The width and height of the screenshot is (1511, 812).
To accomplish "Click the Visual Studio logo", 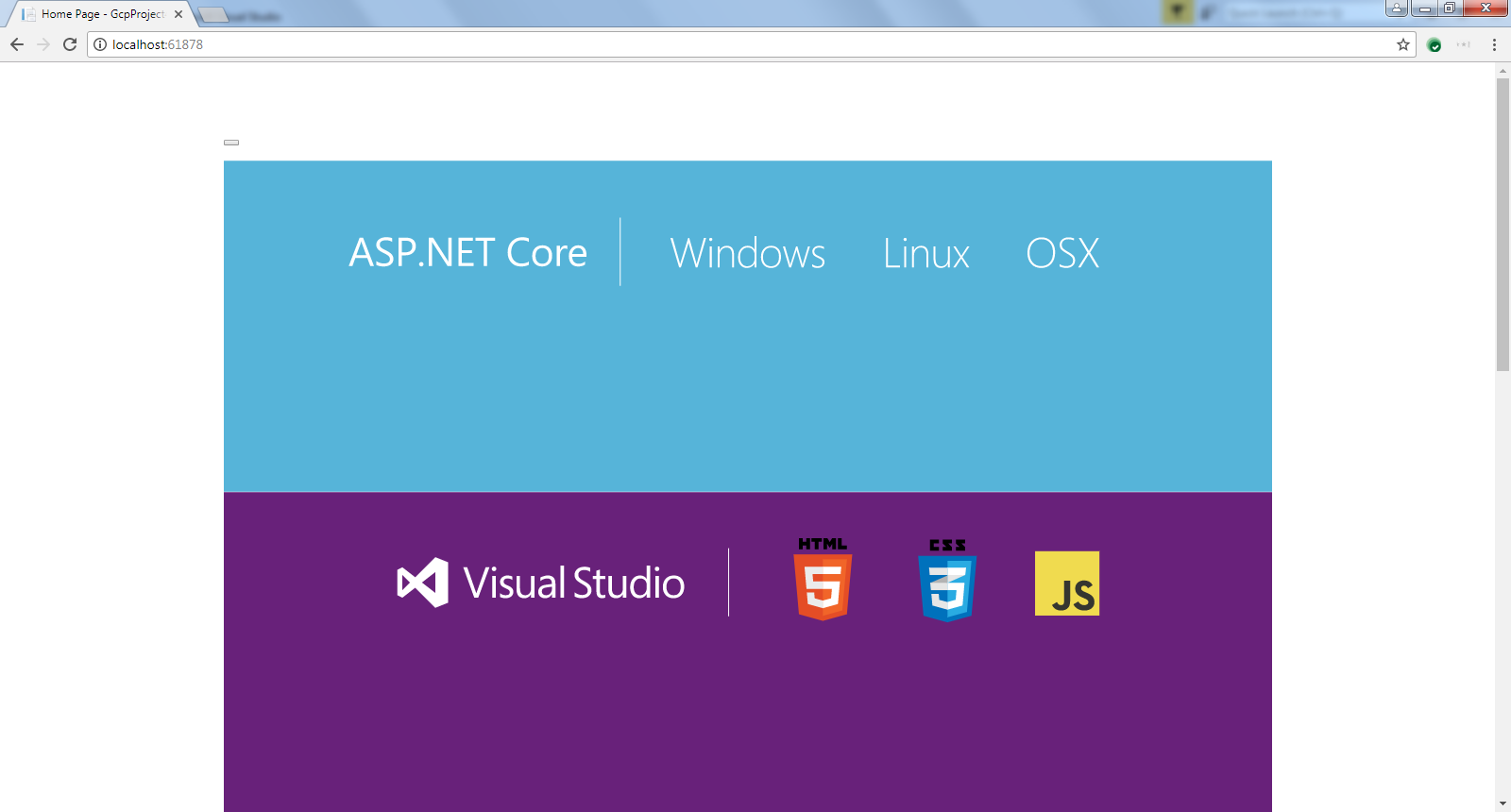I will (541, 583).
